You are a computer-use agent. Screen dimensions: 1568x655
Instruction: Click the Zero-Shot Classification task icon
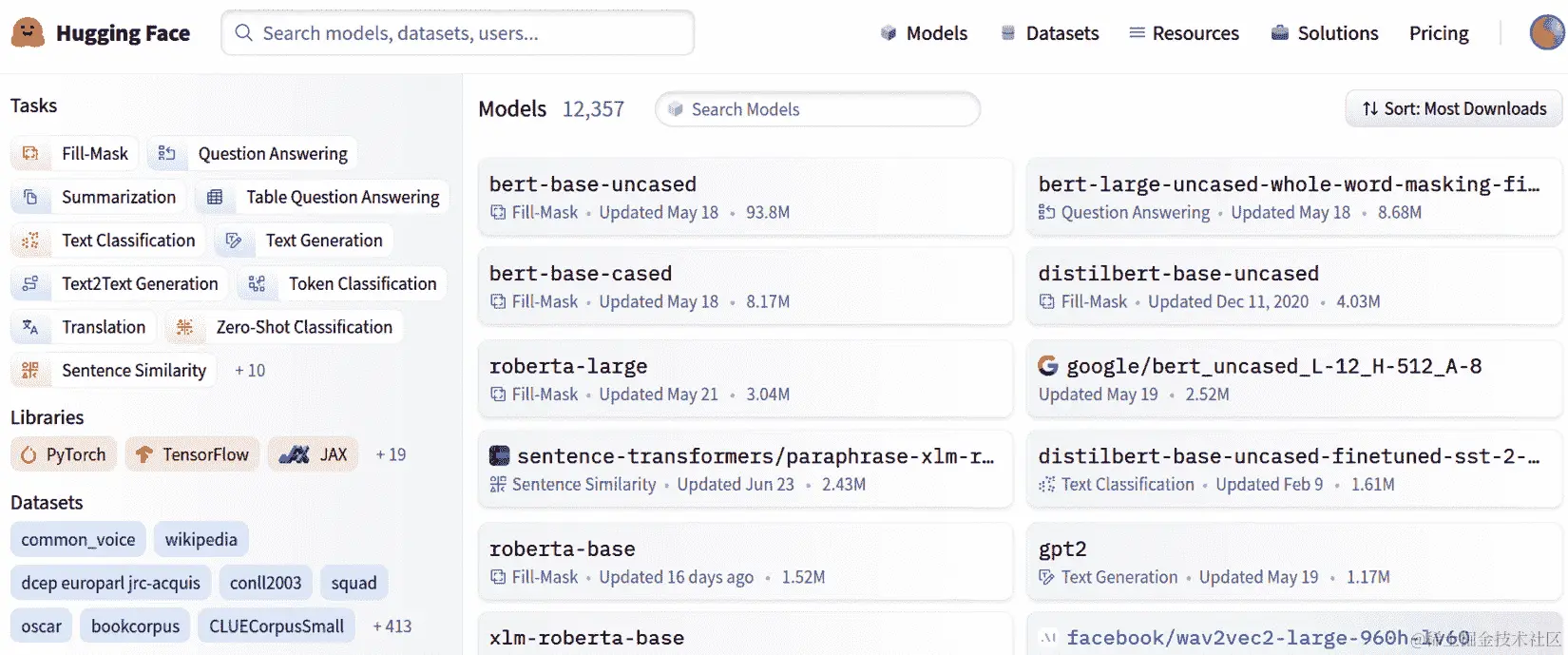[184, 327]
